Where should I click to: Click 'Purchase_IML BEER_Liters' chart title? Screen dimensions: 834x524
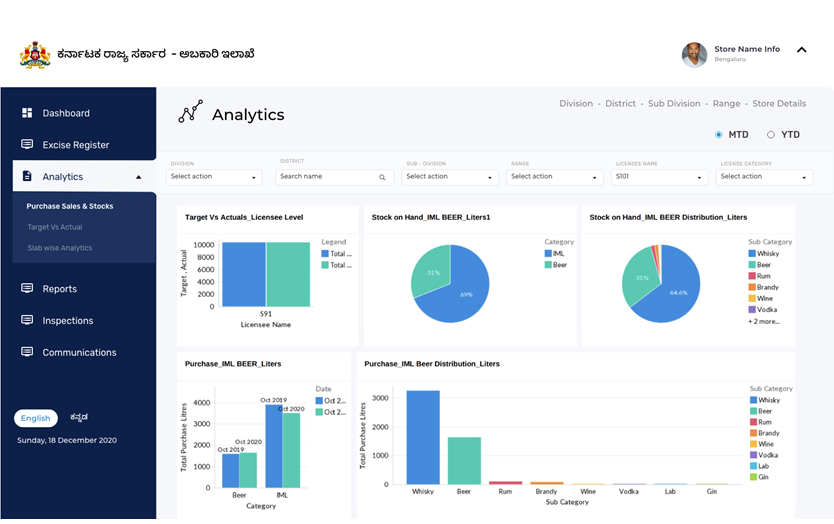pos(233,364)
